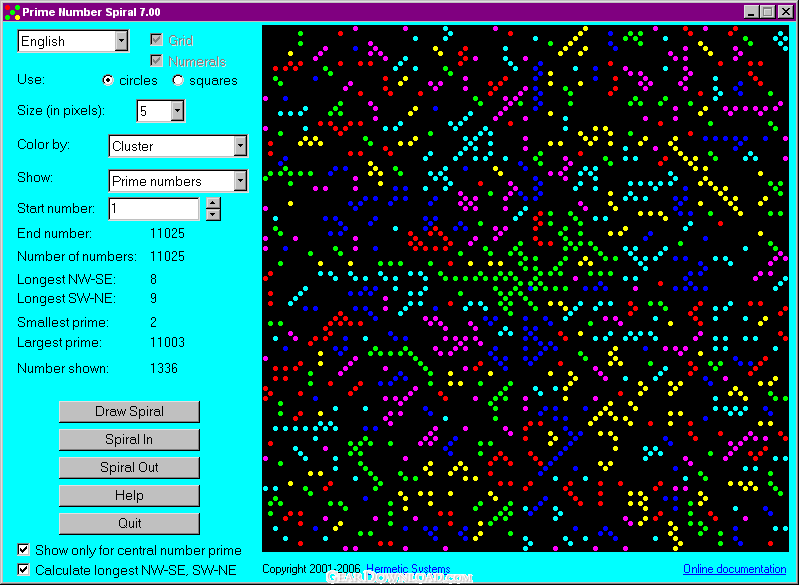
Task: Click the Smallest prime value 2
Action: [x=153, y=323]
